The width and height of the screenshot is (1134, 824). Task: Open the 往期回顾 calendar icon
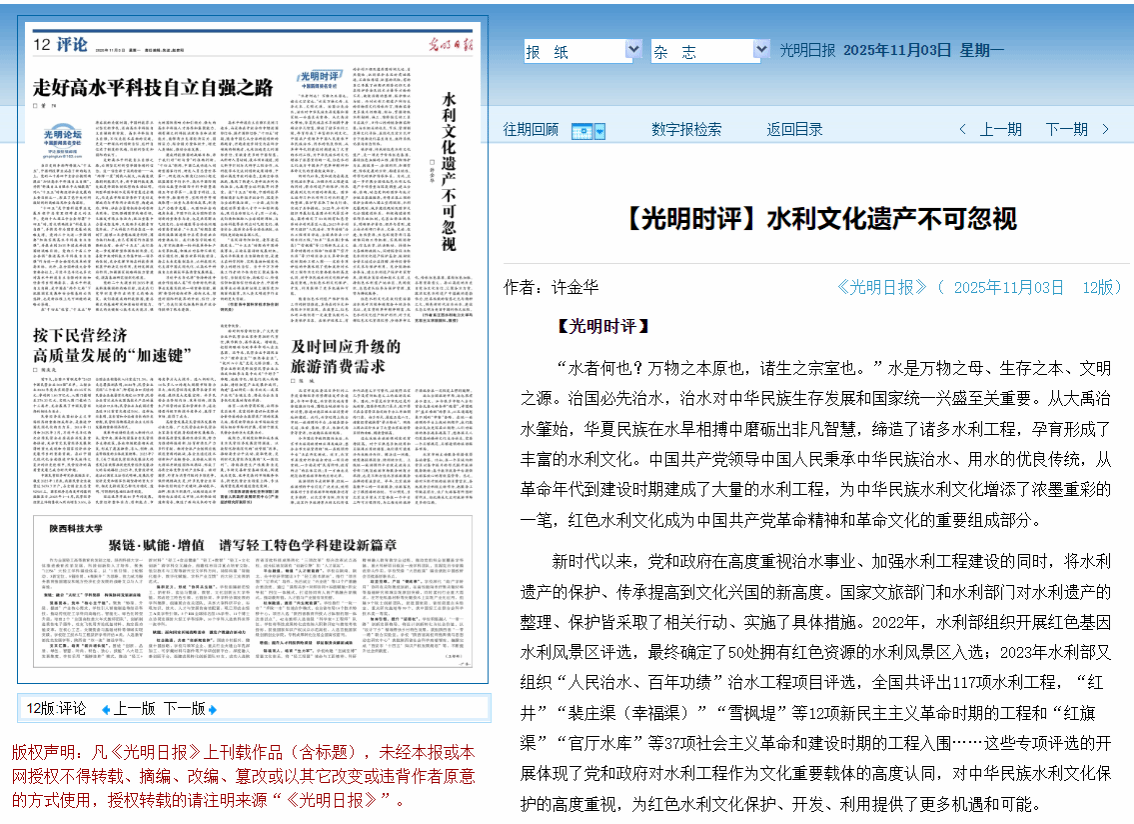[581, 131]
